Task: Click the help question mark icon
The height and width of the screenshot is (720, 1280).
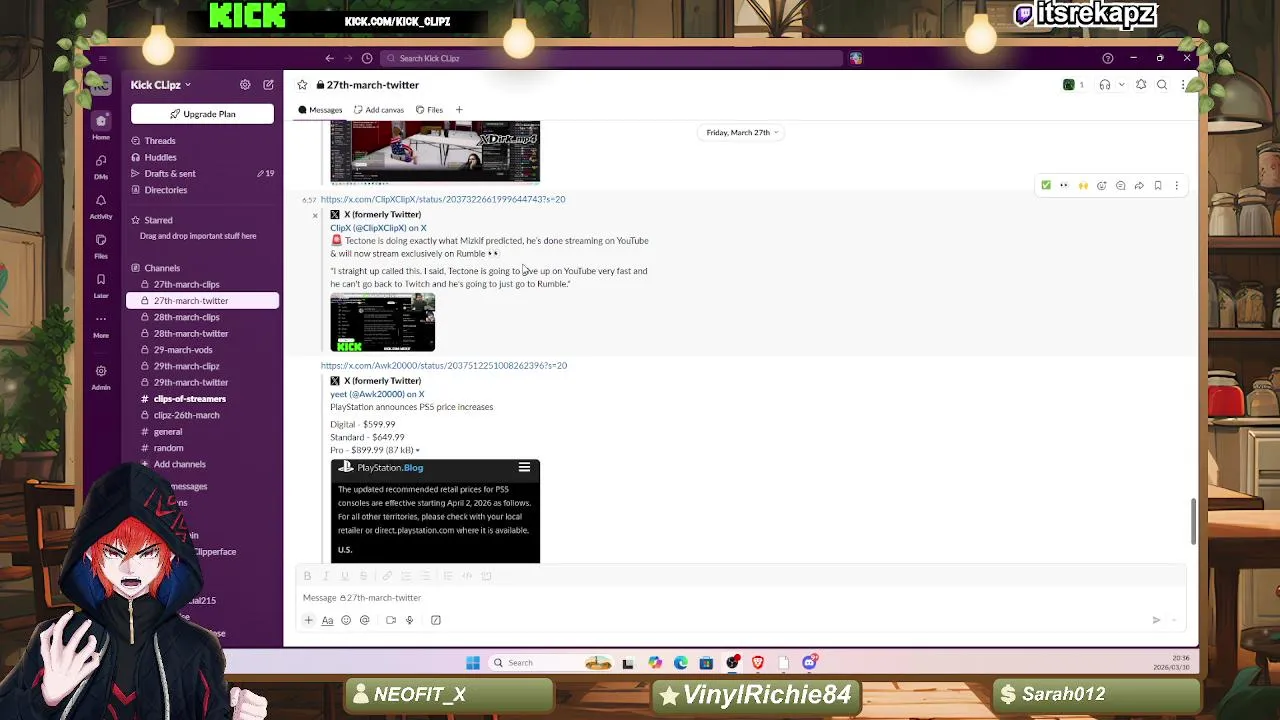Action: point(1107,58)
